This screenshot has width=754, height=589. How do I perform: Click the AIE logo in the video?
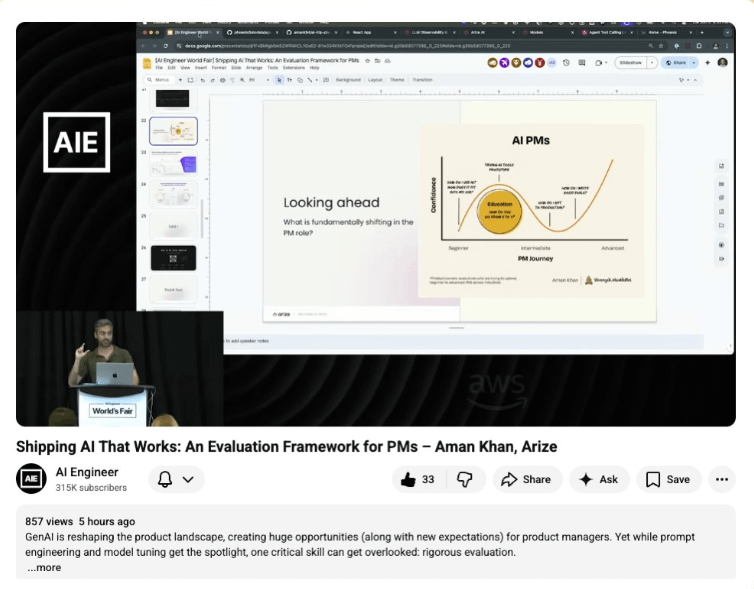pos(76,142)
